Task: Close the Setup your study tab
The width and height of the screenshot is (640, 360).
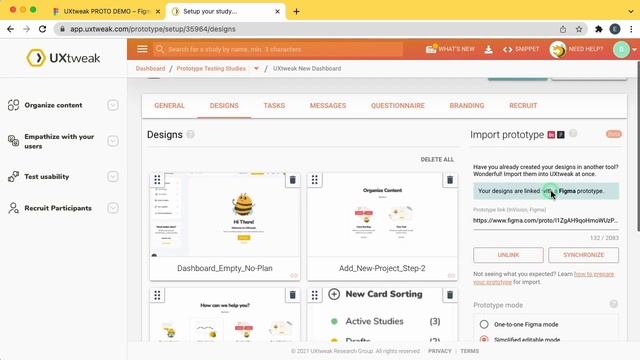Action: 277,11
